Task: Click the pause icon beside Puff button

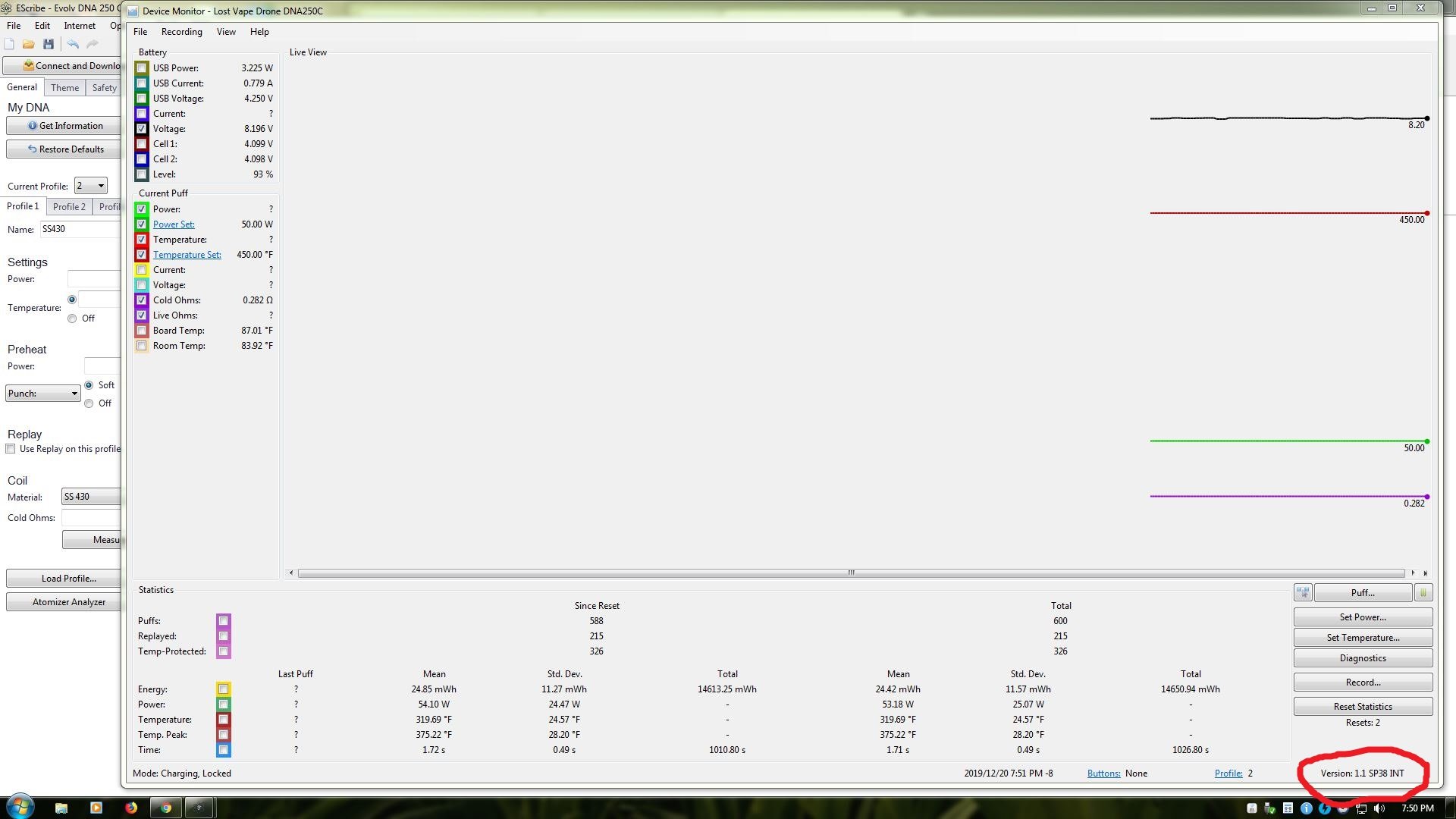Action: click(x=1423, y=593)
